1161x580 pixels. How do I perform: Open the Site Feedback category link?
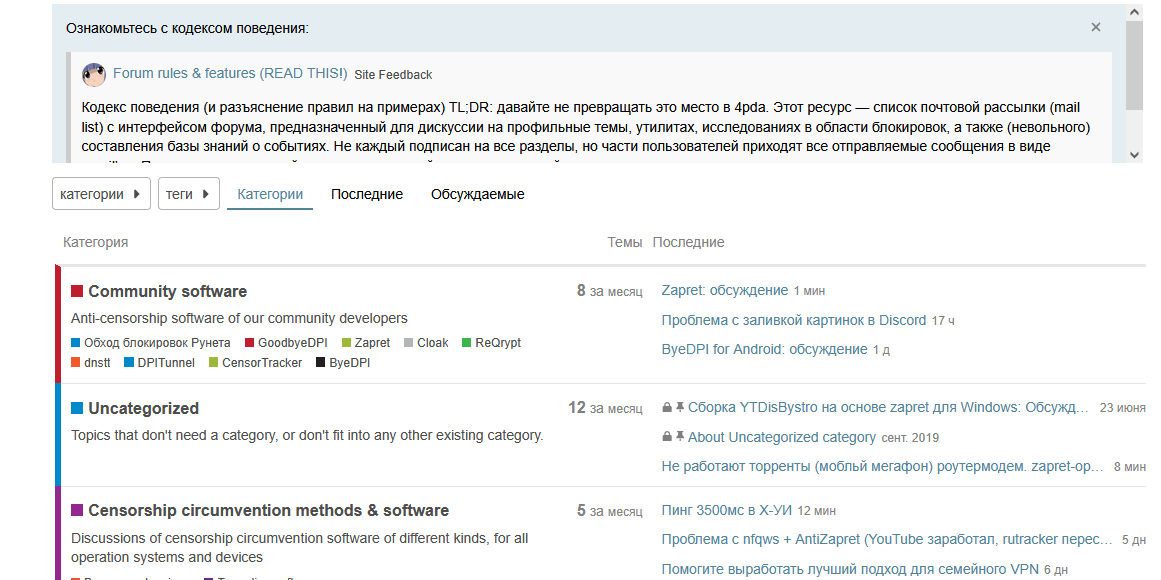[393, 75]
